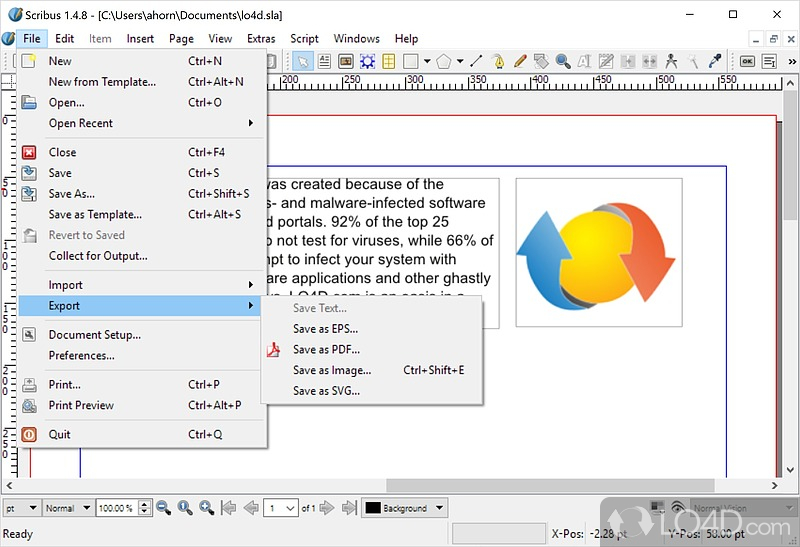
Task: Toggle the preview mode eye icon
Action: (x=678, y=508)
